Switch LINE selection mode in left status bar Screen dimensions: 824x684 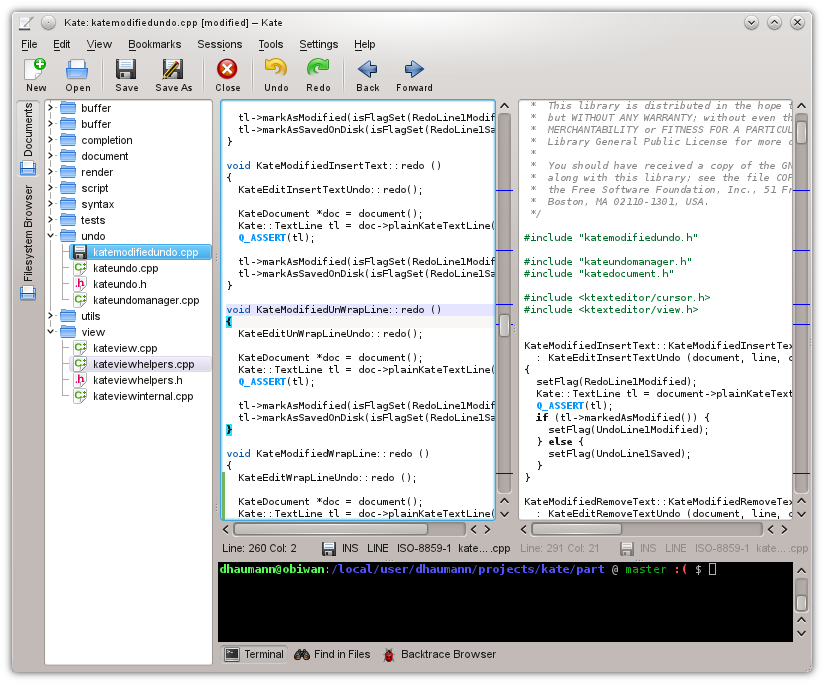(x=379, y=548)
